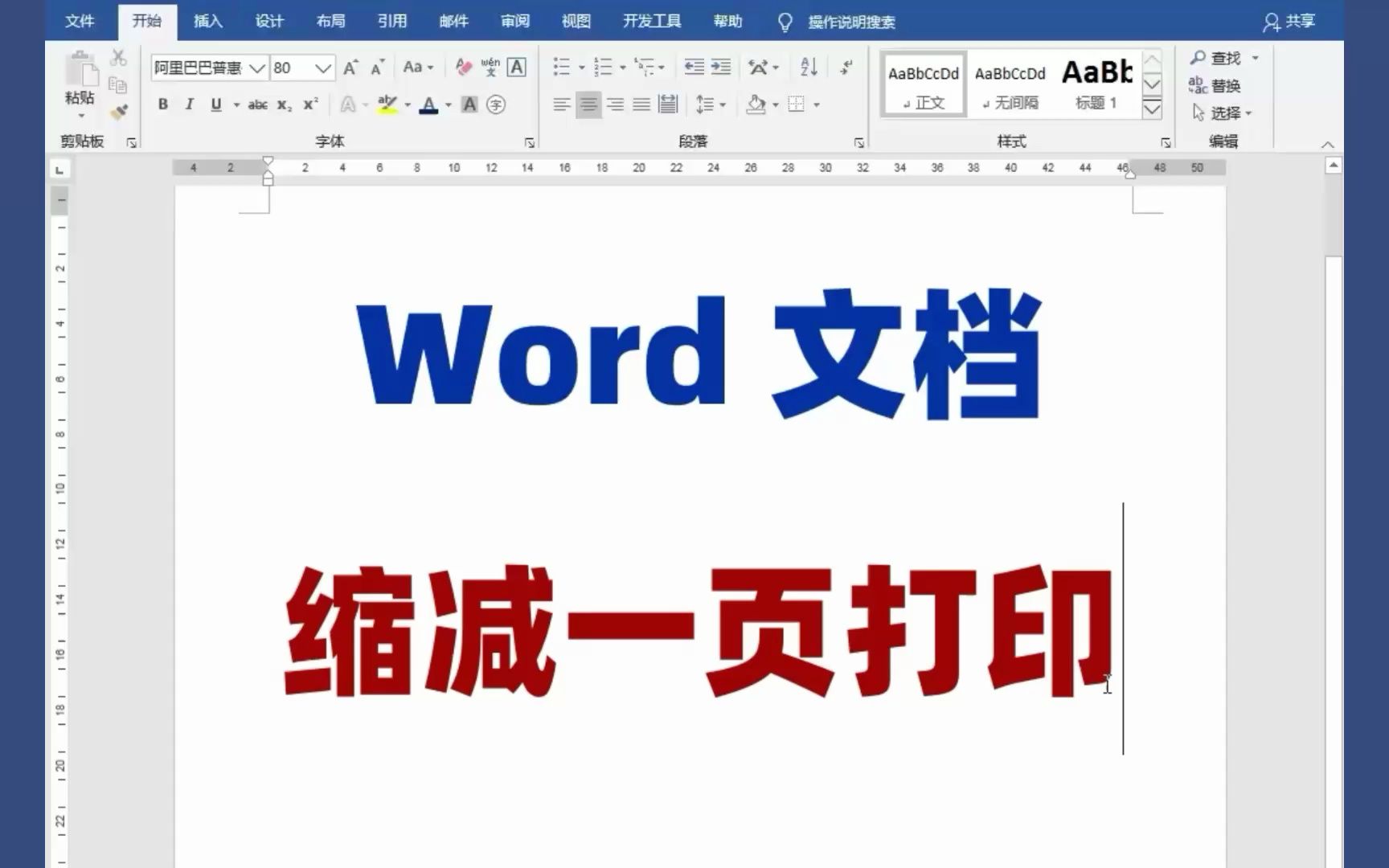Open Font dialog launcher

pos(530,142)
